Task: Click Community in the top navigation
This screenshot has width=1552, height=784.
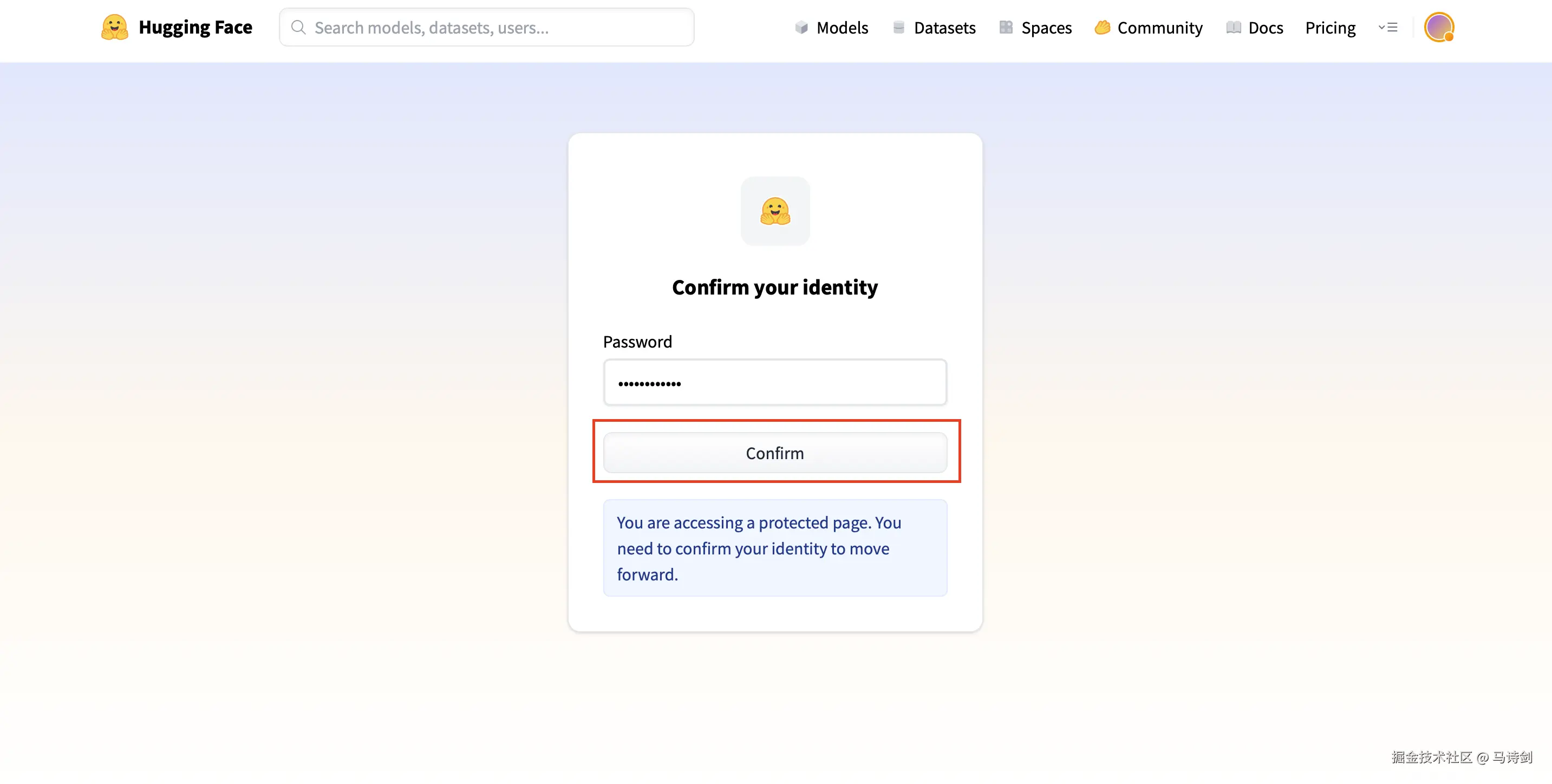Action: [x=1160, y=27]
